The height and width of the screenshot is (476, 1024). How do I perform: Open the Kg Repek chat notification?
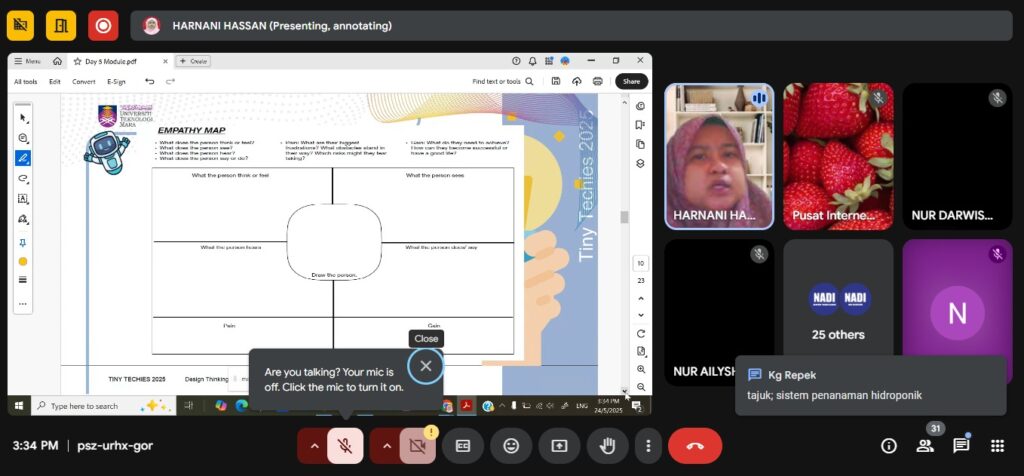(x=871, y=385)
